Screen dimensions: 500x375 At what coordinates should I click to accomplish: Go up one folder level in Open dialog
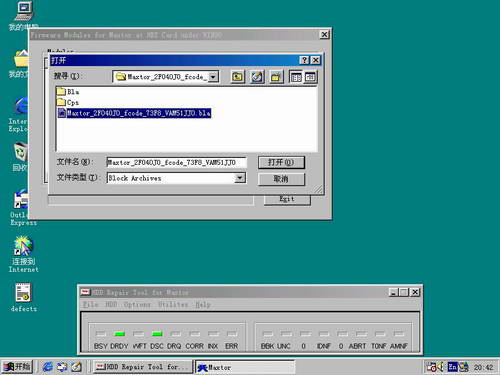click(x=237, y=77)
